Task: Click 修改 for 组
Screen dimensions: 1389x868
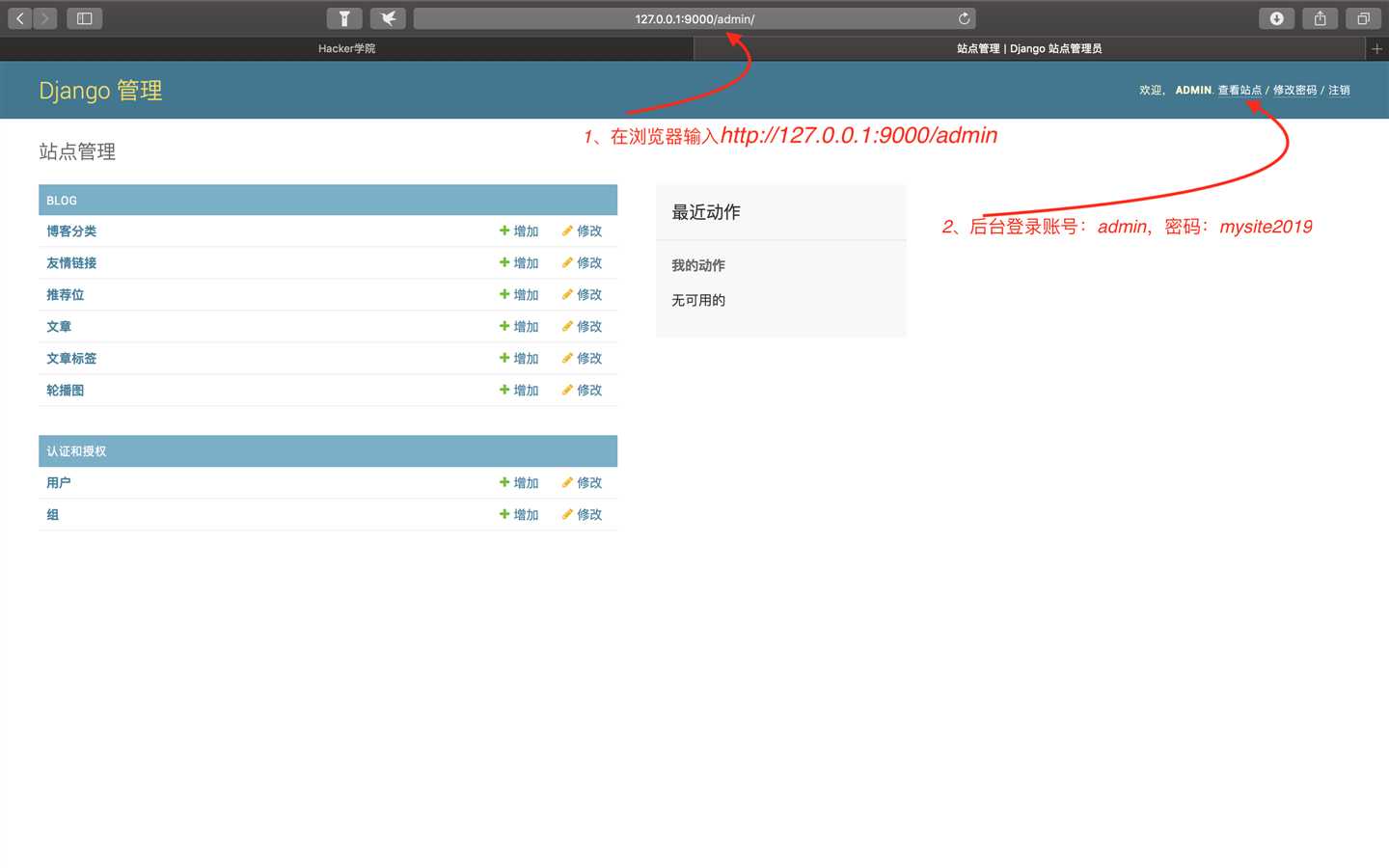Action: click(x=583, y=515)
